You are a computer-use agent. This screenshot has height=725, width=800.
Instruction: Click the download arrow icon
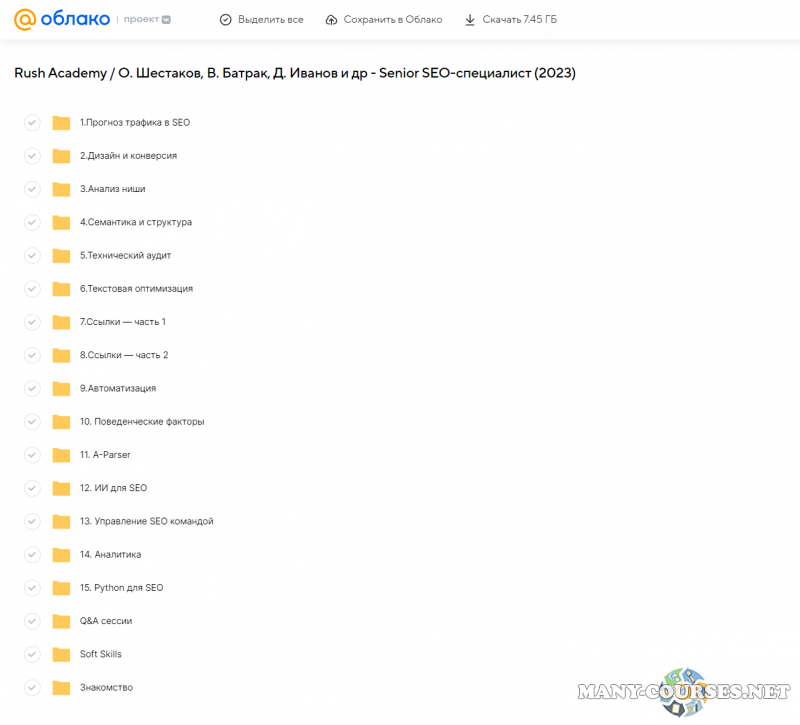pos(470,20)
